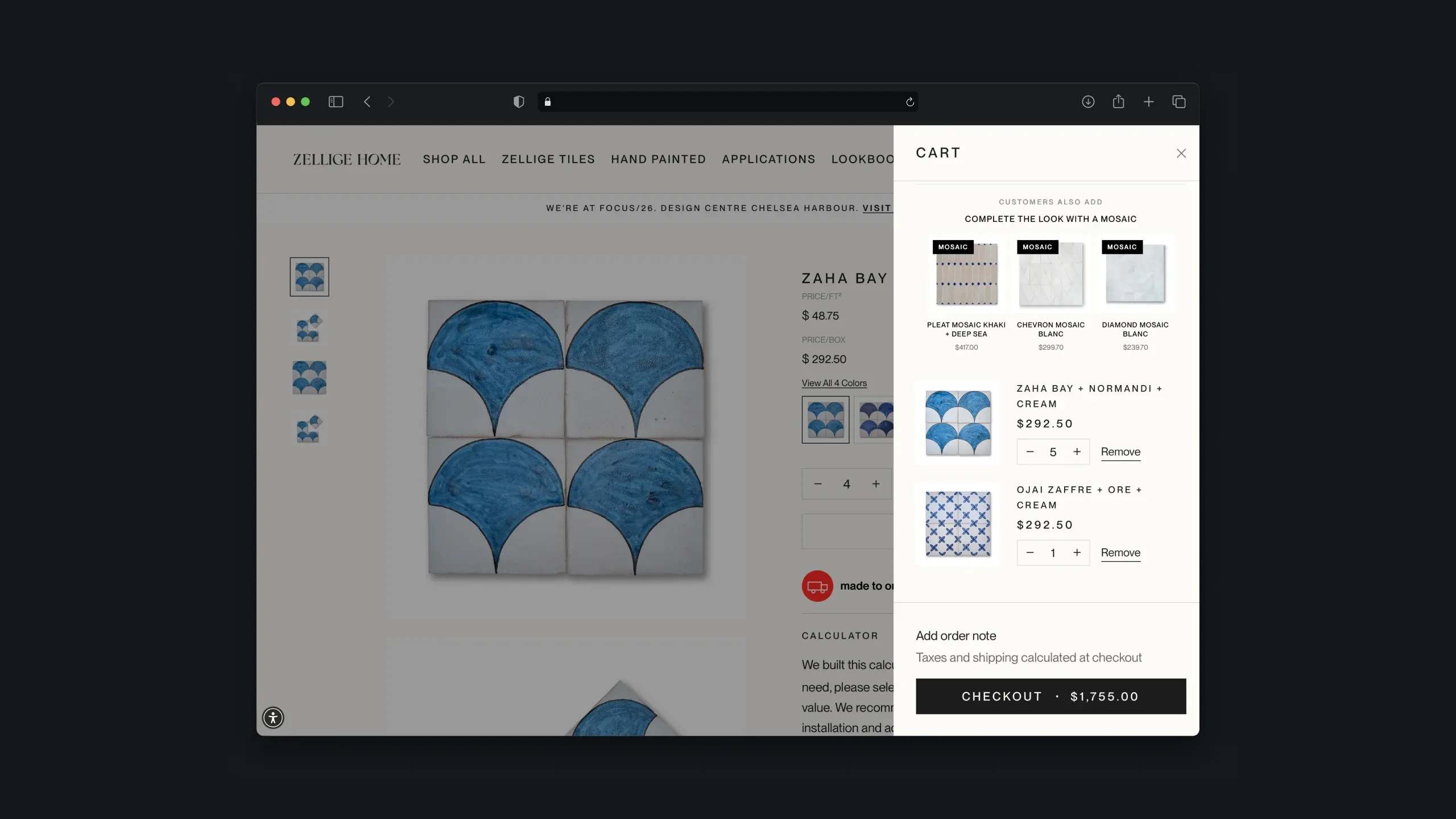Click 'Taxes and shipping calculated at checkout' text

[x=1028, y=657]
